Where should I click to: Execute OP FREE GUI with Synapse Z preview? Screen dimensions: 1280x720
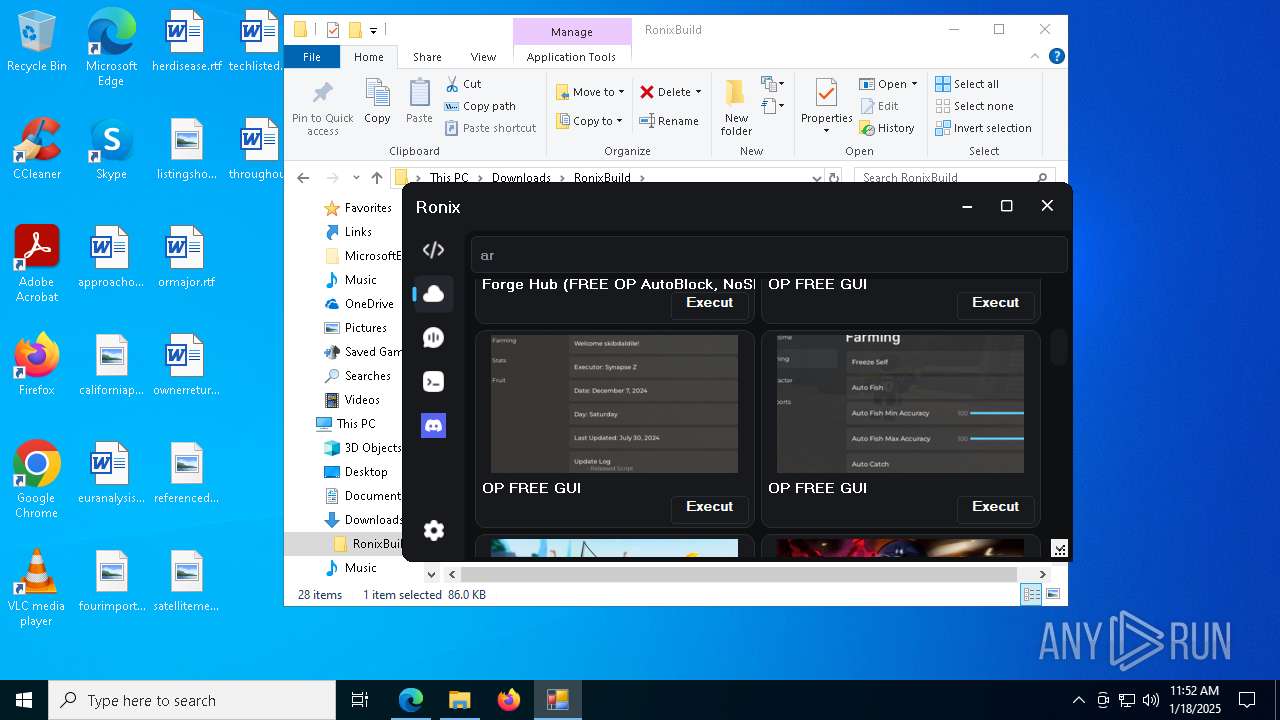pyautogui.click(x=709, y=507)
